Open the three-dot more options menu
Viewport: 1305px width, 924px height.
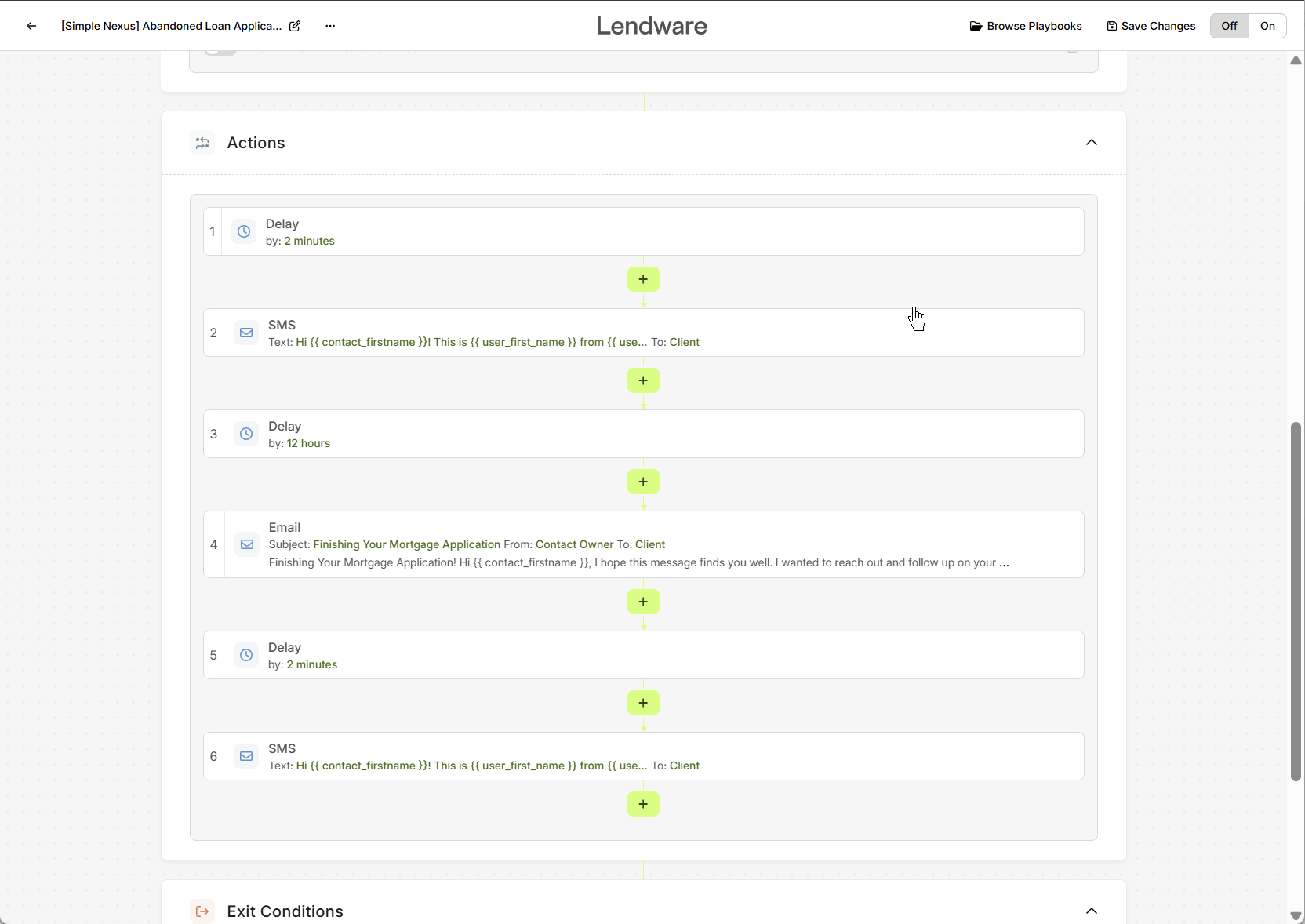[330, 26]
